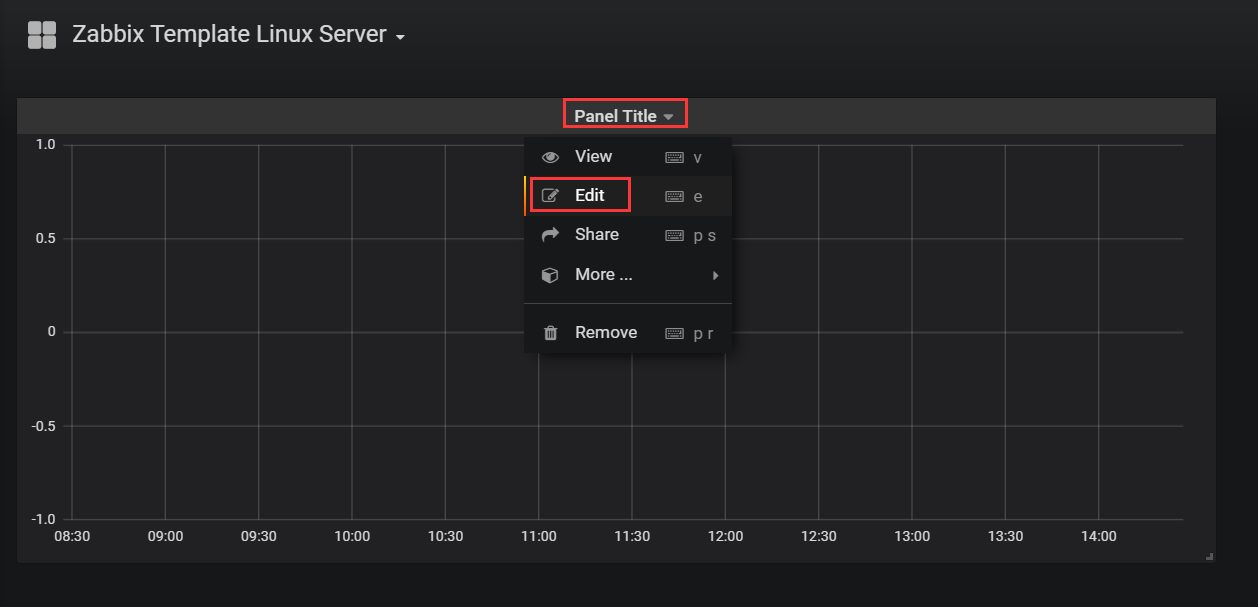Choose Remove from the panel menu
The image size is (1258, 607).
(x=628, y=333)
